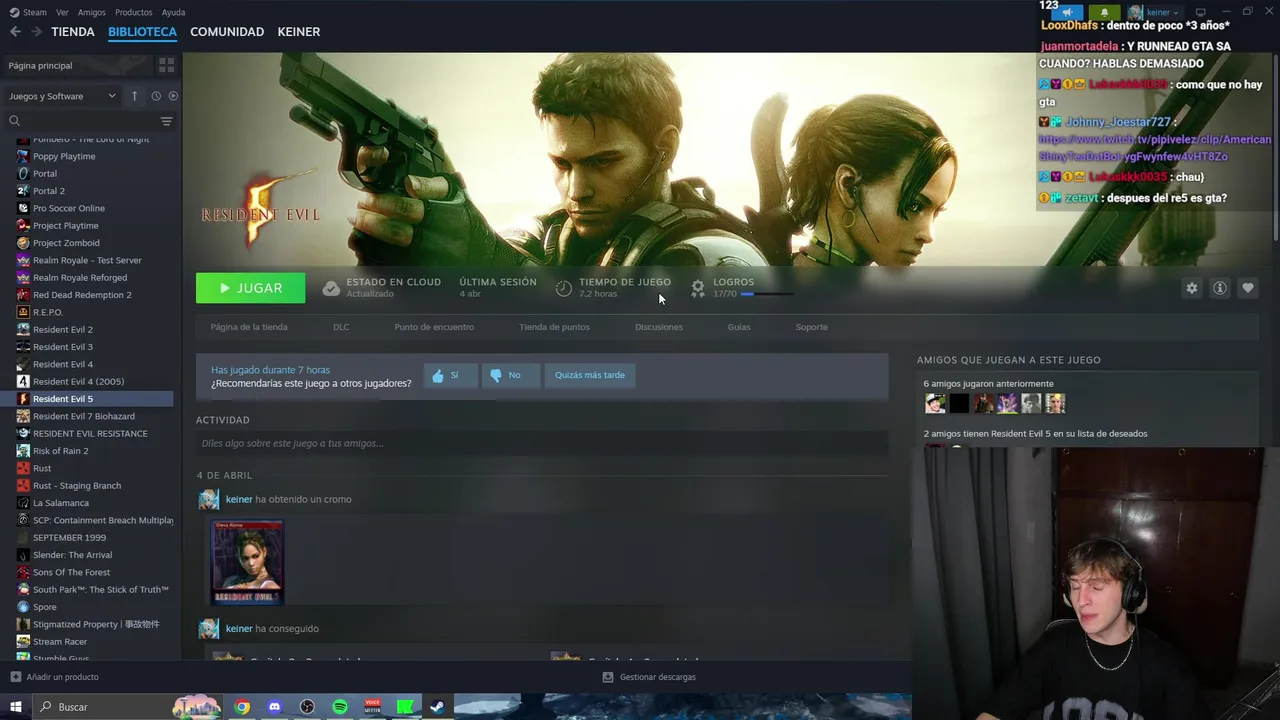The image size is (1280, 720).
Task: Select Red Dead Redemption 2 in library
Action: coord(82,295)
